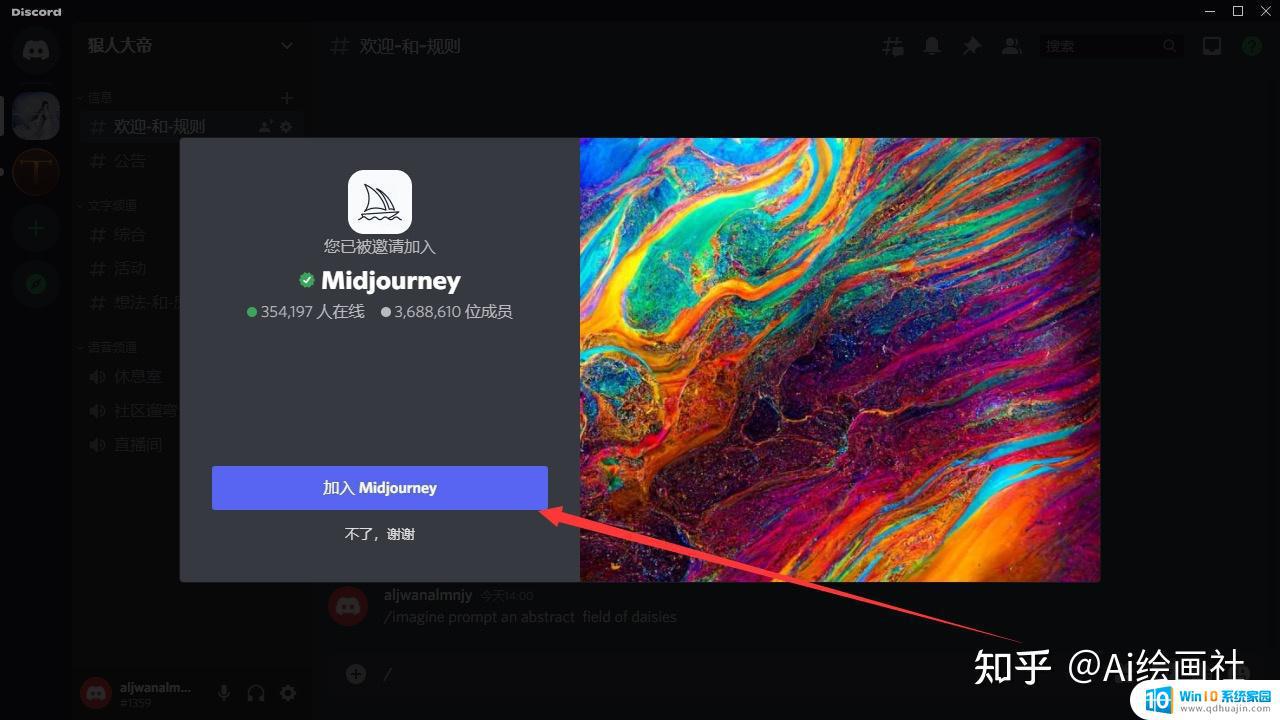Click the aljwanalm... username in user panel

155,687
